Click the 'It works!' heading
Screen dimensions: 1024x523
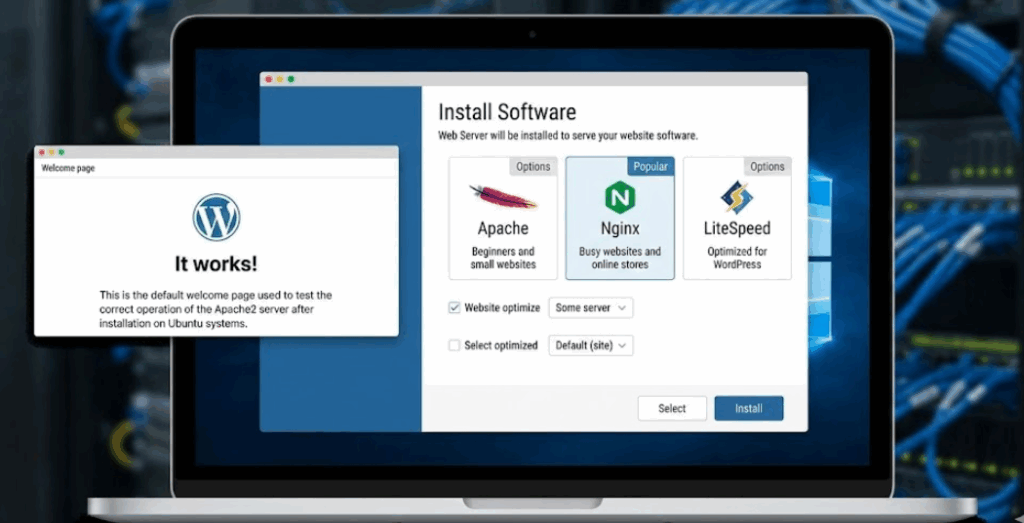pos(216,264)
